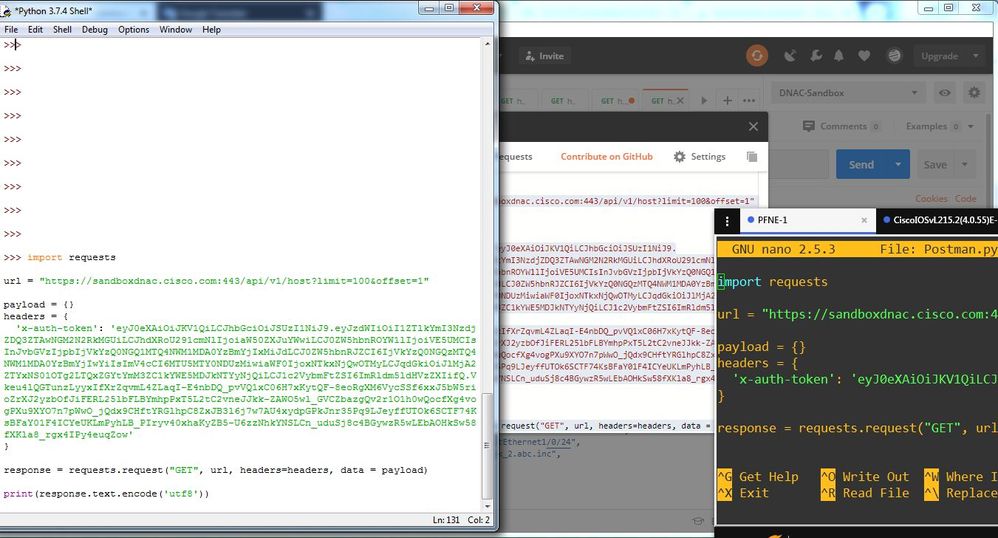Click the response = requests.request line in Python Shell
The width and height of the screenshot is (998, 538).
click(215, 470)
